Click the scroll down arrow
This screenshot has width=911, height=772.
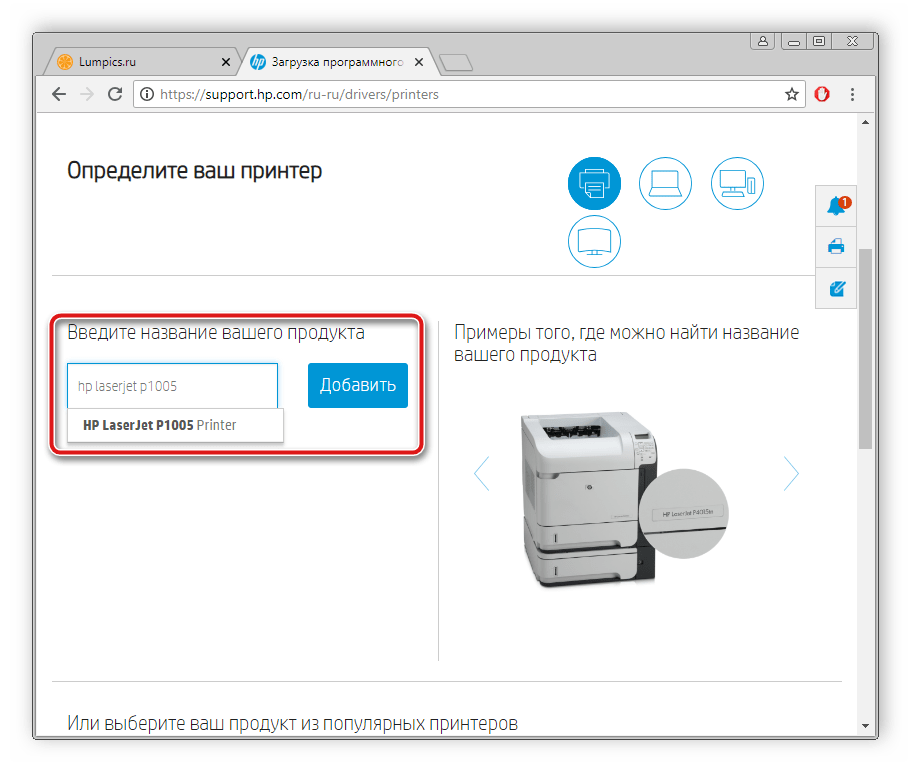point(866,726)
